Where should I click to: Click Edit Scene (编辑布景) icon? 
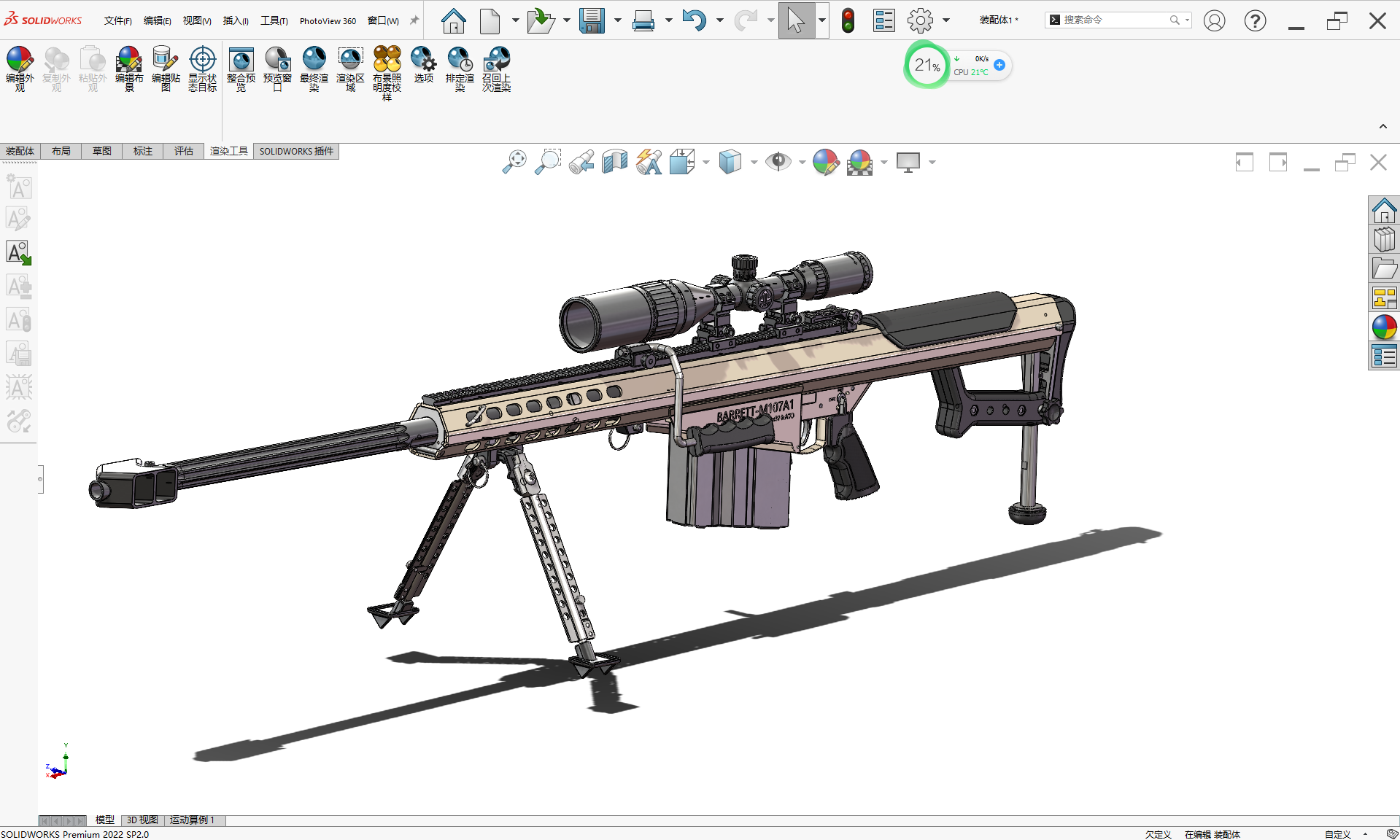(129, 69)
